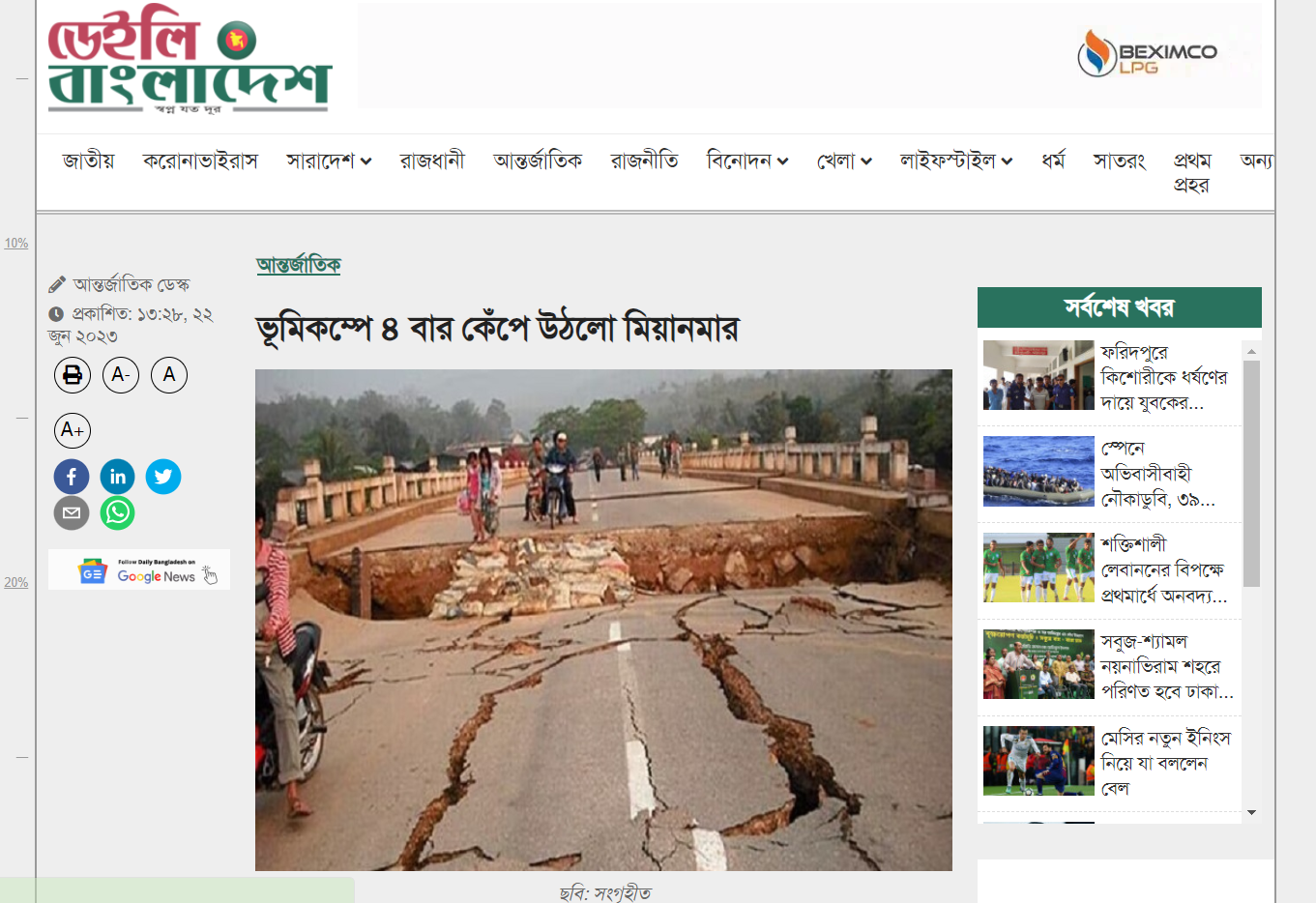Viewport: 1316px width, 903px height.
Task: Share article on WhatsApp
Action: pos(118,512)
